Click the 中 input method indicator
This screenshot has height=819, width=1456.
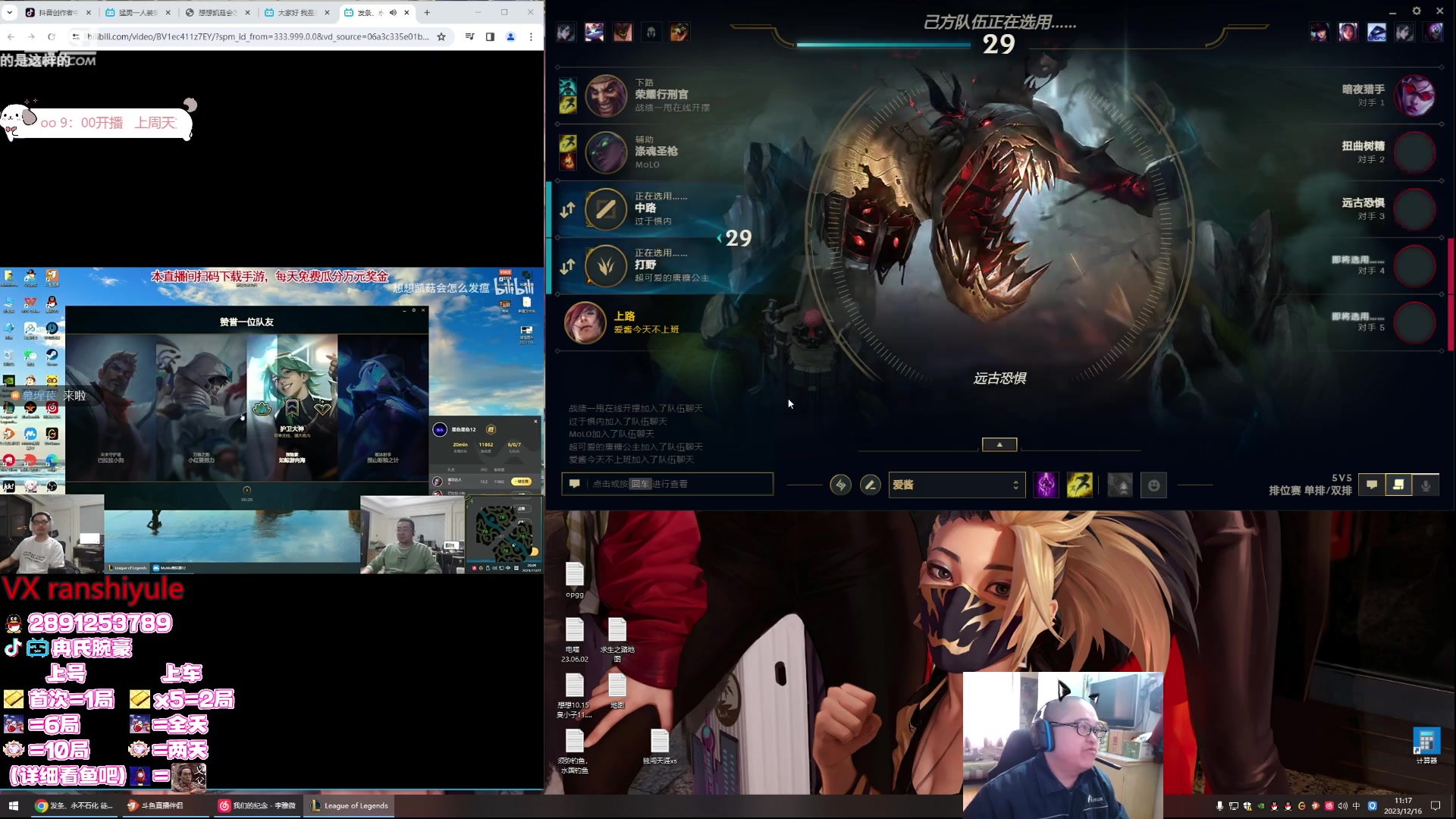[1357, 806]
